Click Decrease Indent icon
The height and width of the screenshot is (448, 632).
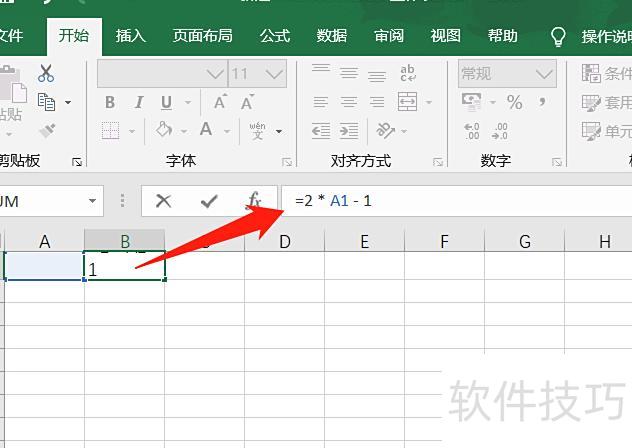pos(321,131)
